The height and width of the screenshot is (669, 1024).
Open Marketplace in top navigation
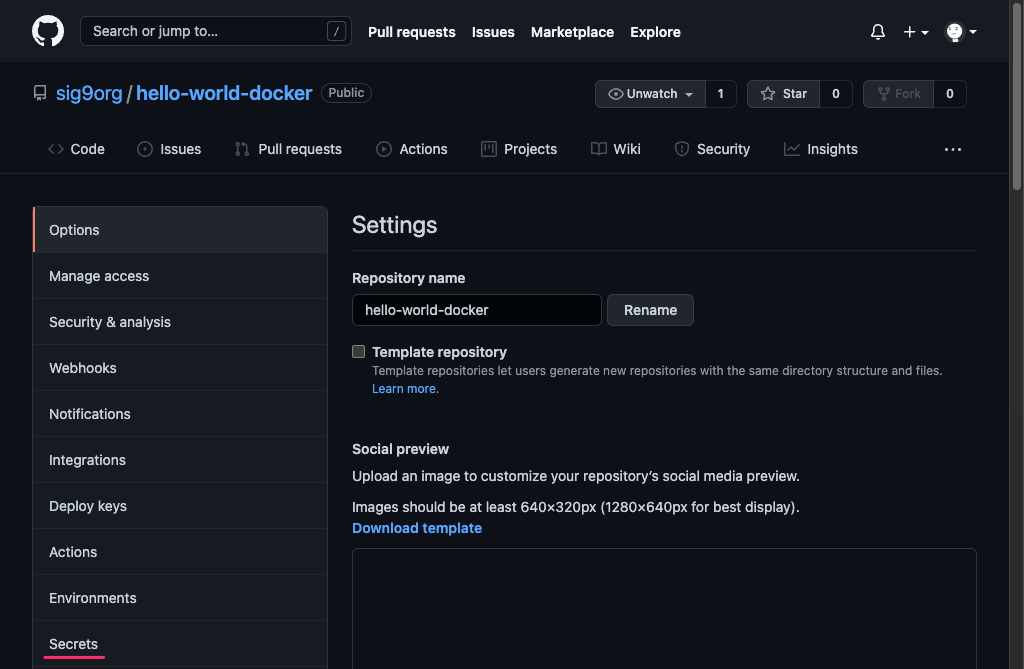coord(572,32)
